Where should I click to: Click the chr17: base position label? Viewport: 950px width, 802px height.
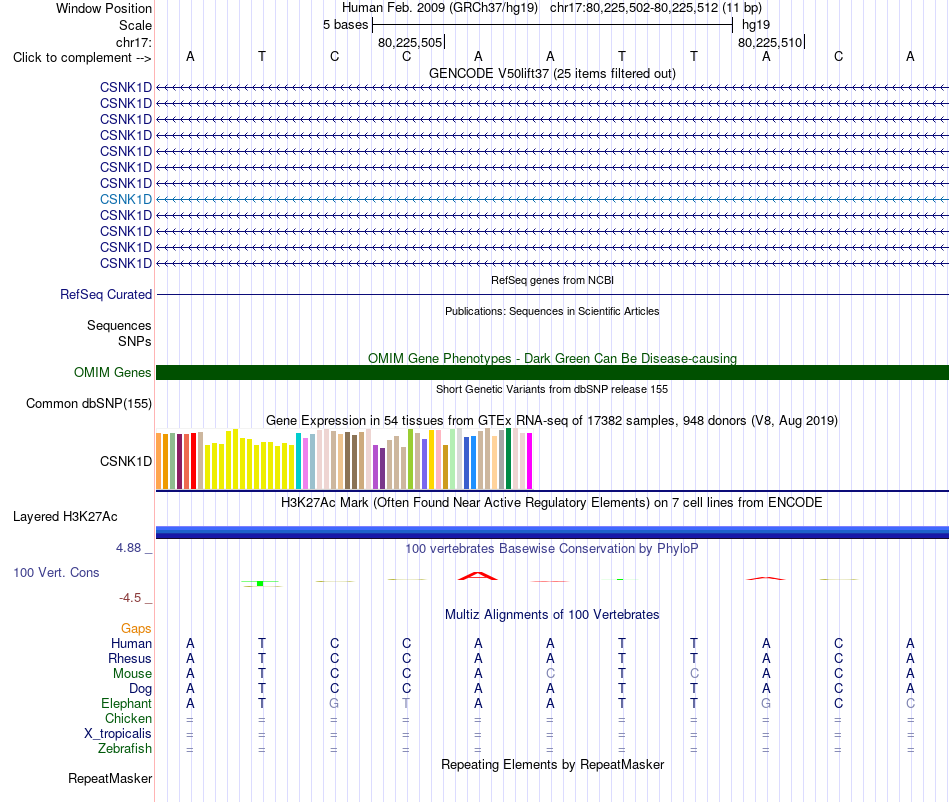click(x=133, y=42)
